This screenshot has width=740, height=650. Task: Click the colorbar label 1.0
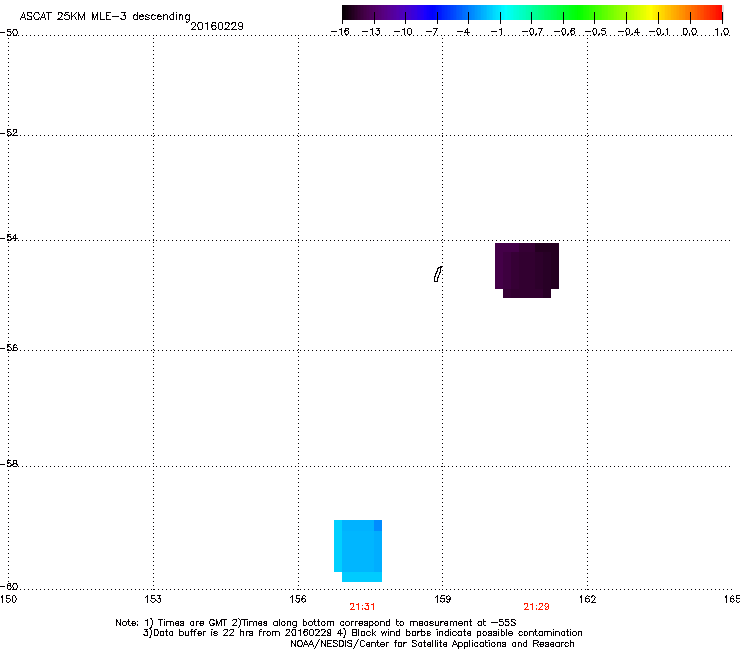tap(722, 32)
